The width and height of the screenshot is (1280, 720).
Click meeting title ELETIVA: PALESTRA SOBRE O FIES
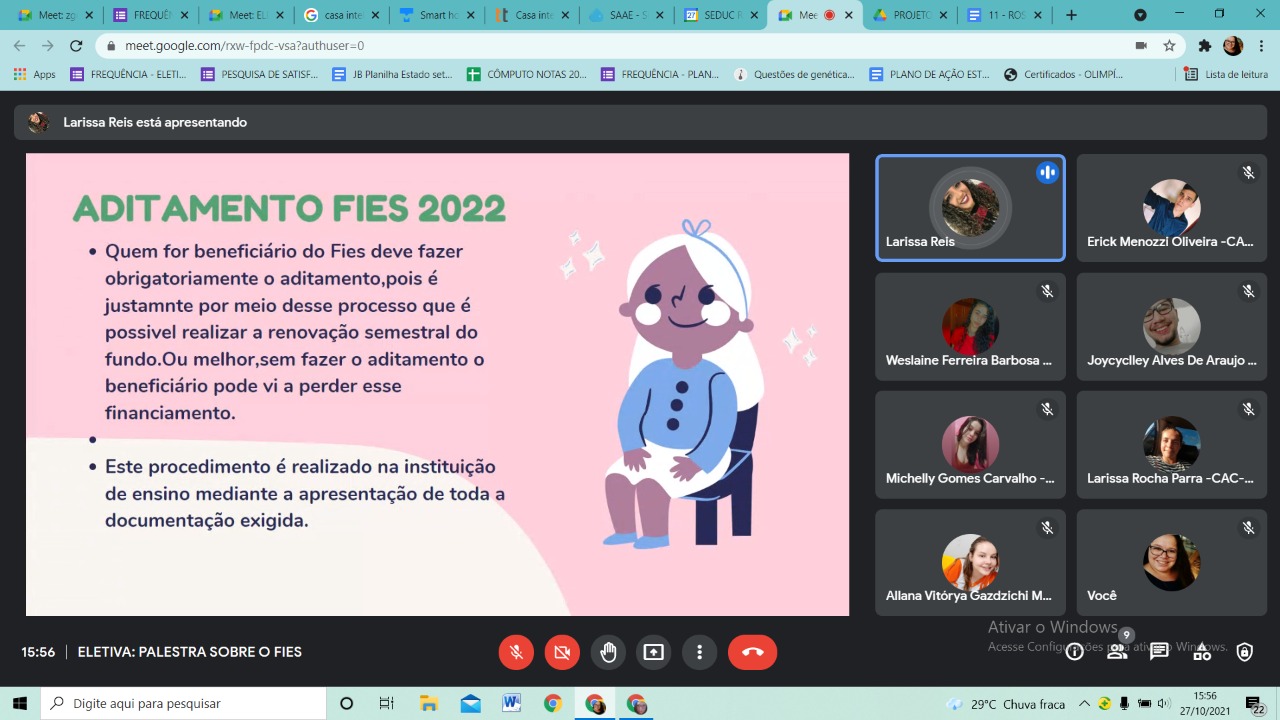pos(190,652)
